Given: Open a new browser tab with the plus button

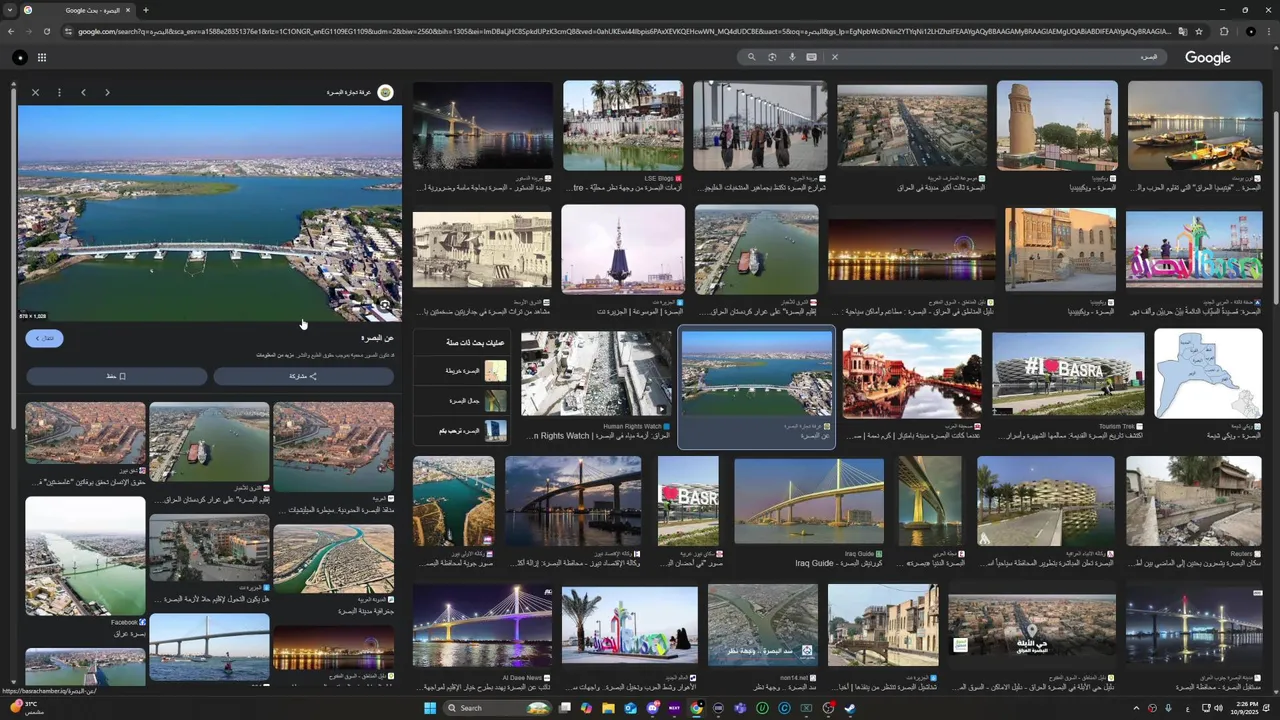Looking at the screenshot, I should click(146, 10).
